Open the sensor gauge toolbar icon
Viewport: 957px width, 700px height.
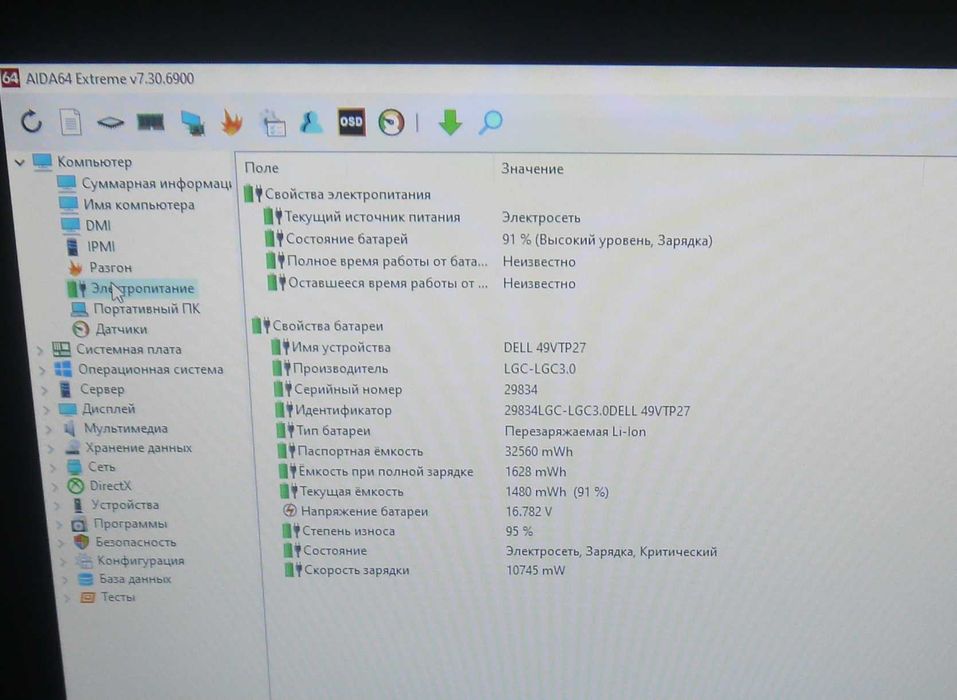(x=391, y=122)
